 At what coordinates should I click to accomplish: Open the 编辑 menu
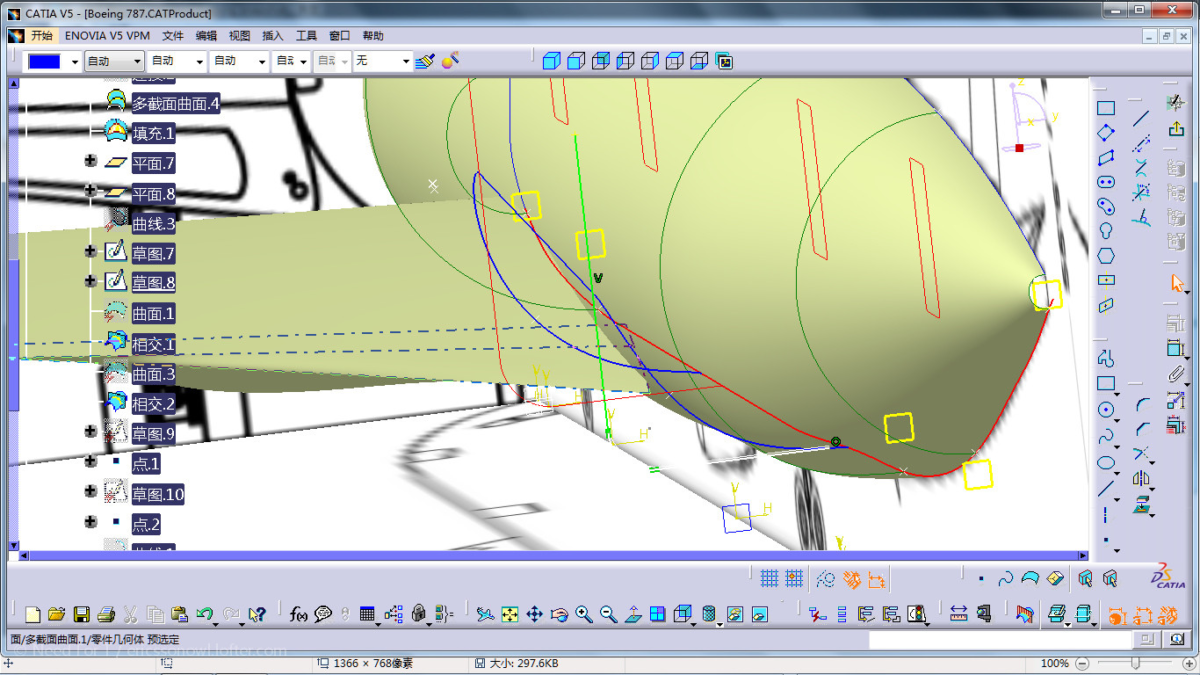(x=206, y=35)
